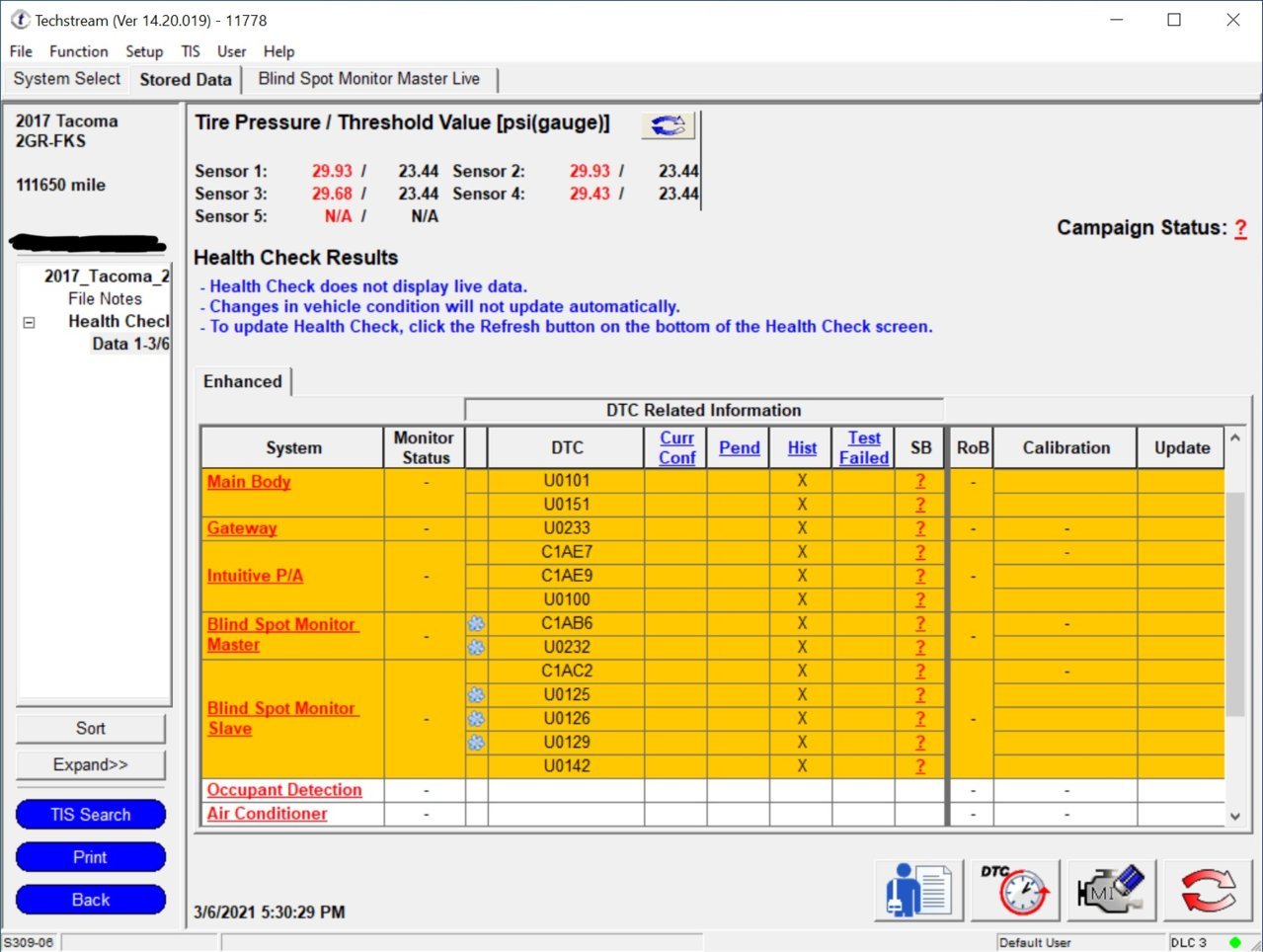Image resolution: width=1263 pixels, height=952 pixels.
Task: Select the U0151 DTC cell
Action: pos(567,505)
